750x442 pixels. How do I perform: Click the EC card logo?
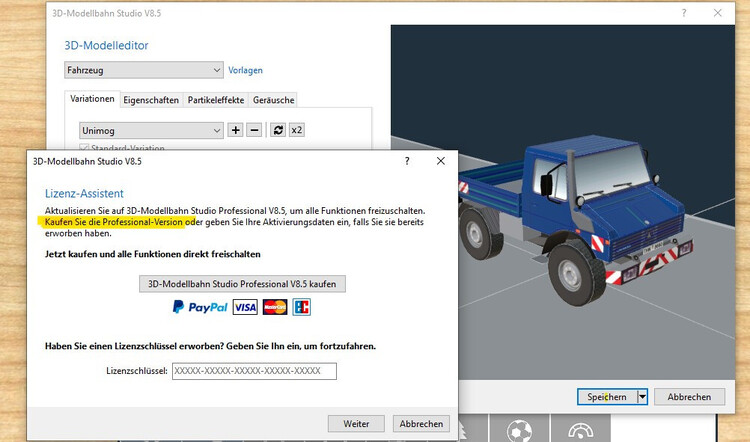tap(301, 307)
